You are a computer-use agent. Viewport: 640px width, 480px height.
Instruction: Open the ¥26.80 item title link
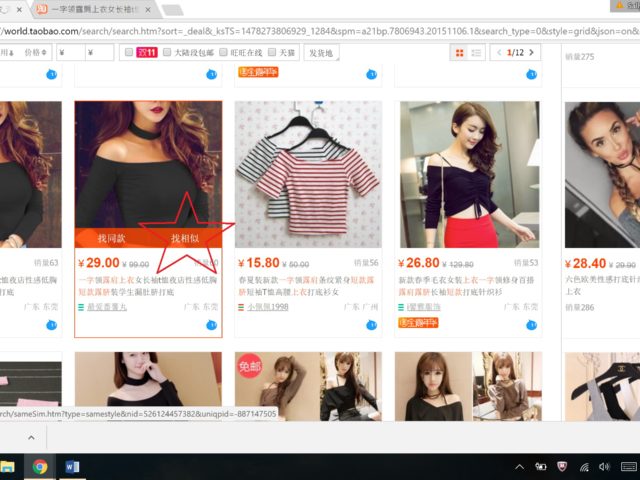(x=466, y=286)
